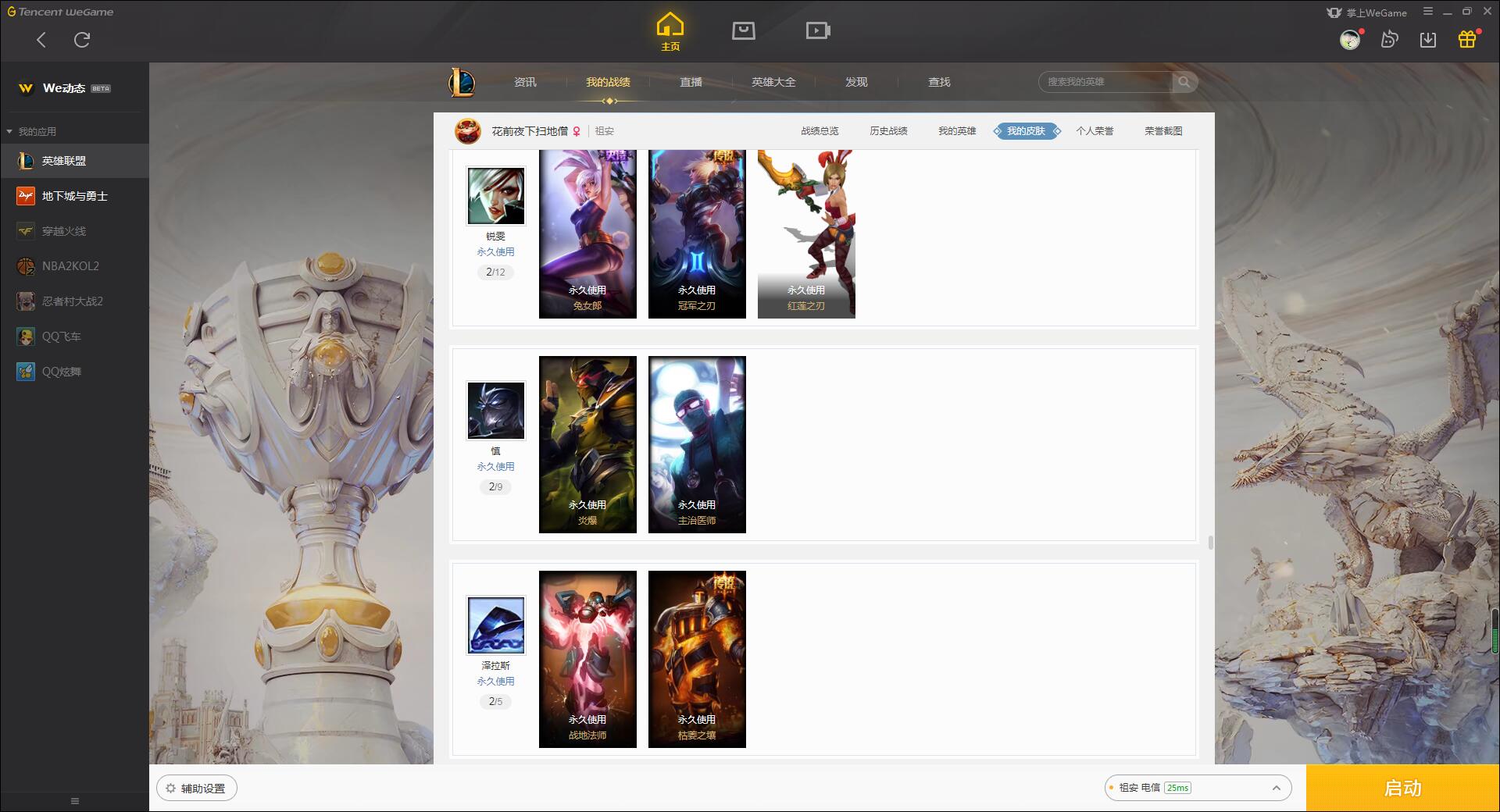Switch to the 我的战绩 tab
This screenshot has width=1500, height=812.
pos(608,82)
